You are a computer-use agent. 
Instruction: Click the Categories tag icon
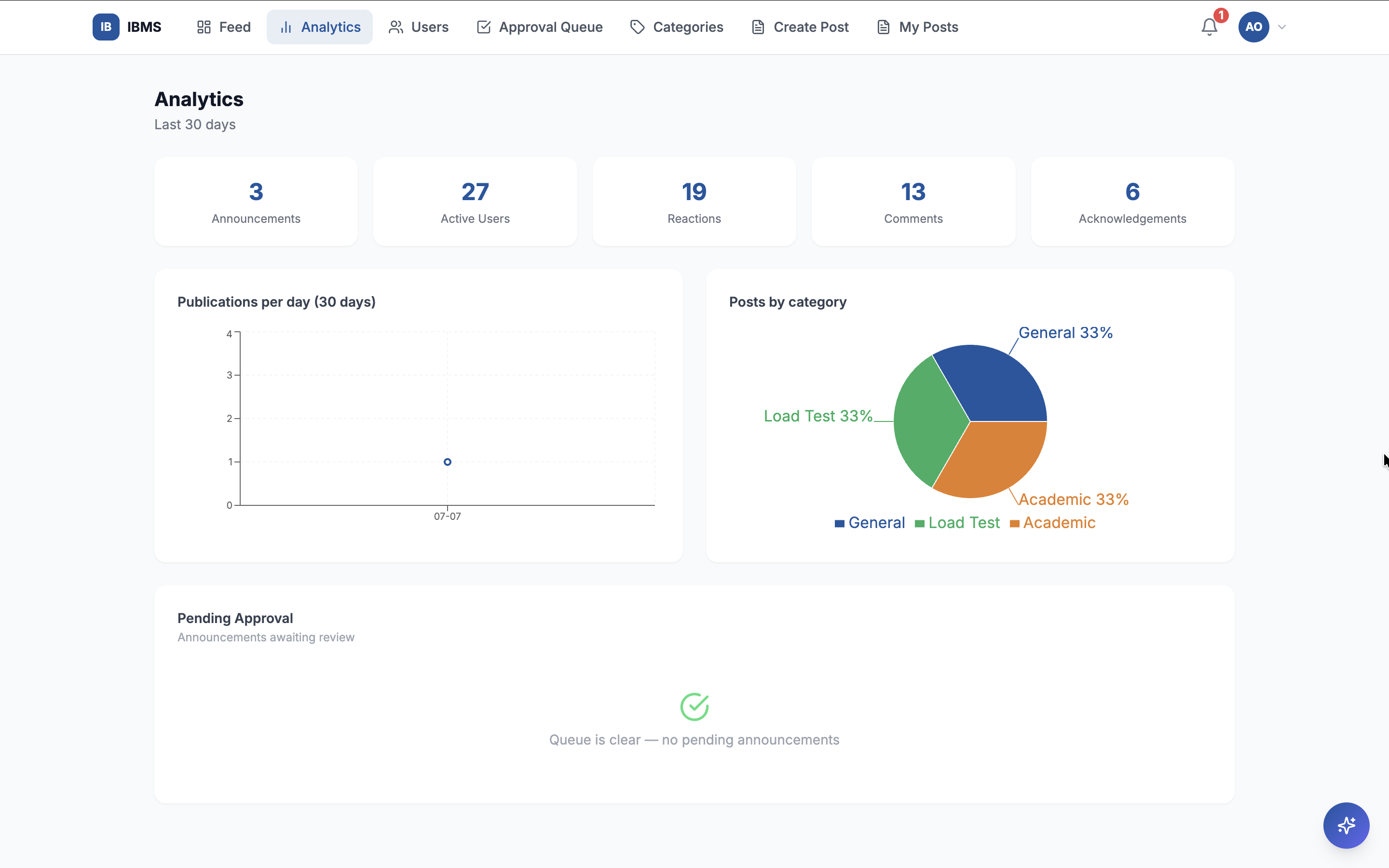click(x=637, y=27)
